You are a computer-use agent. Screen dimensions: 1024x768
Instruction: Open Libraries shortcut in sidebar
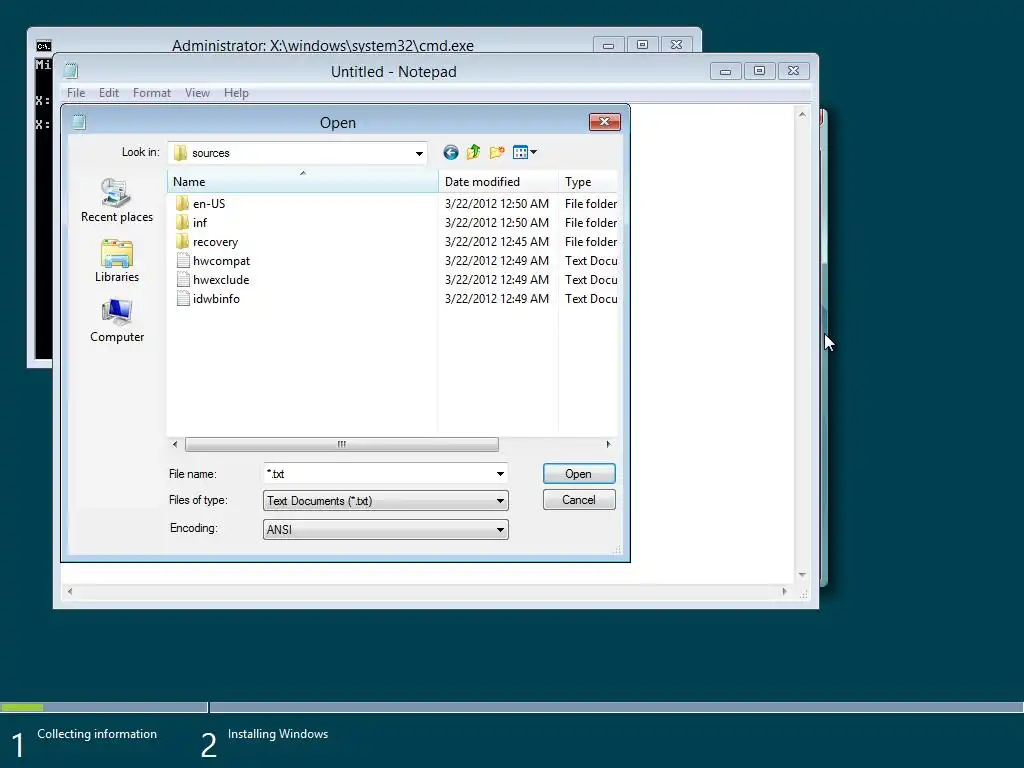point(117,261)
